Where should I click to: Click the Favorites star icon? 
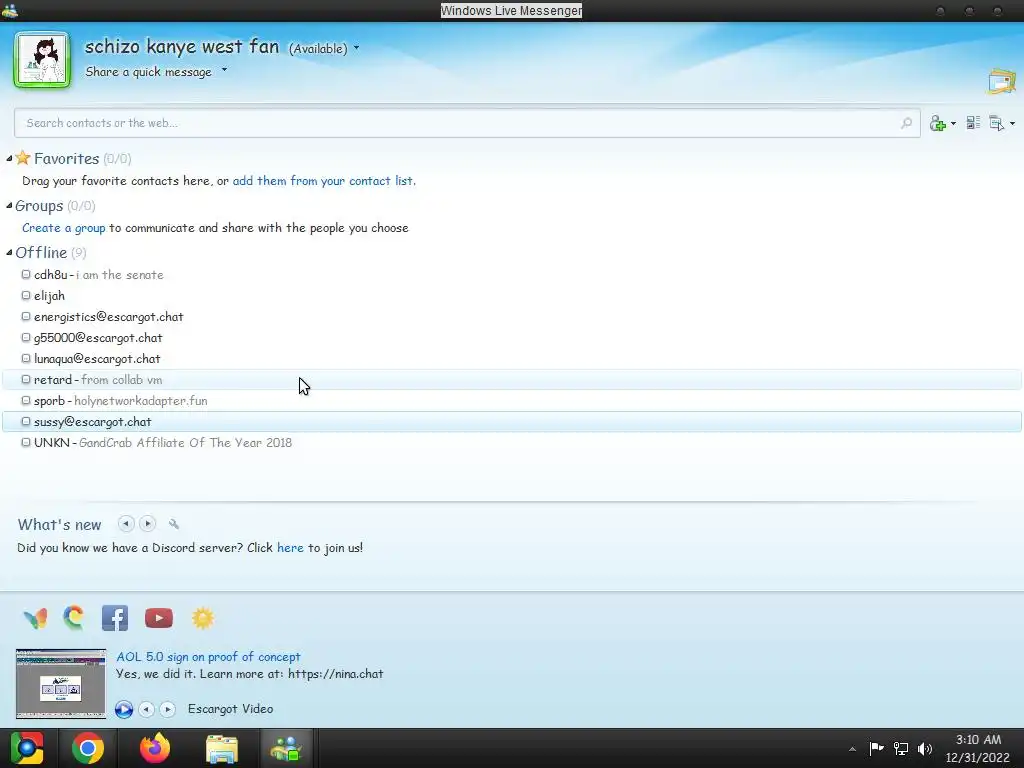[23, 157]
